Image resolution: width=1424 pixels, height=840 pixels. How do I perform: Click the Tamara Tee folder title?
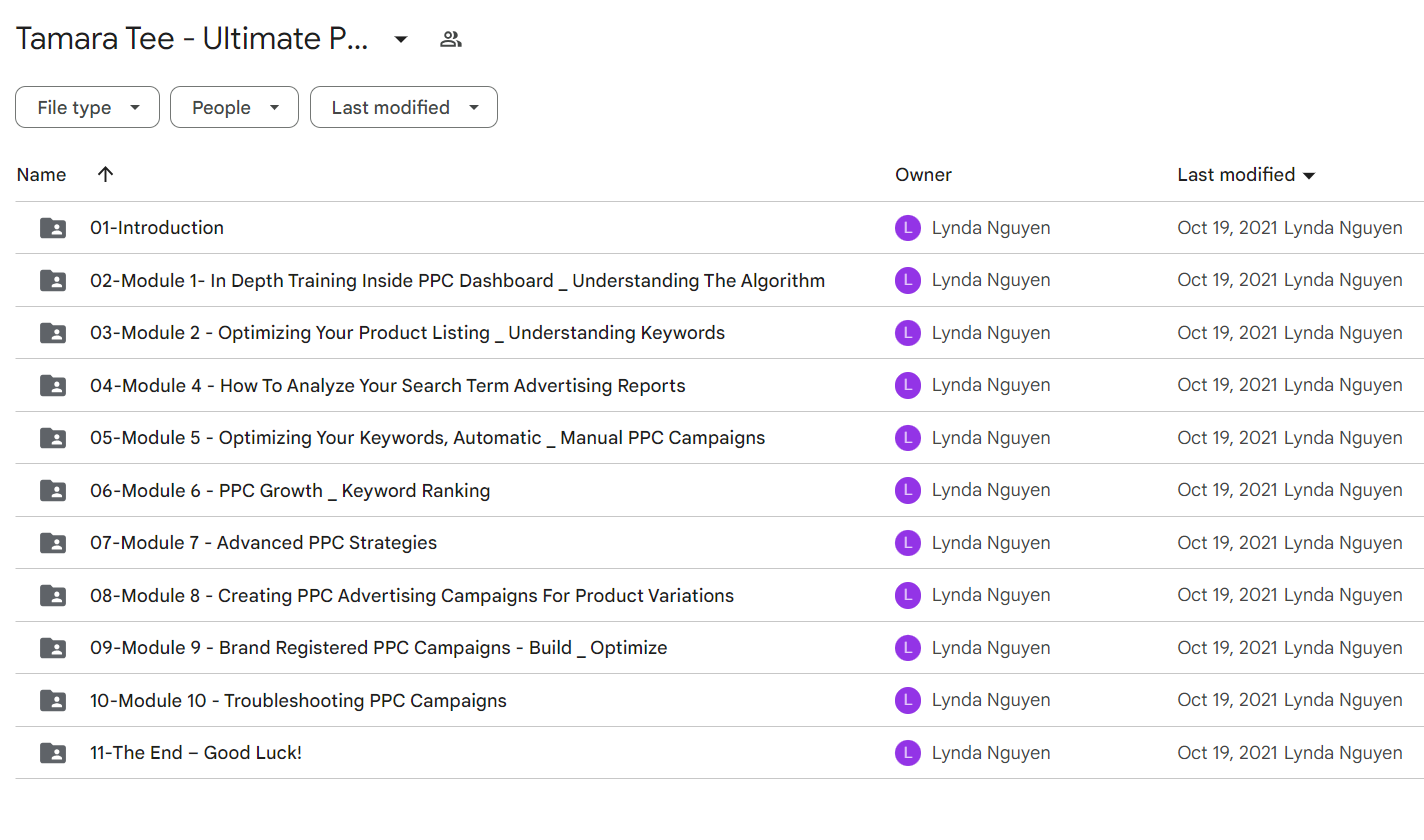(x=192, y=39)
